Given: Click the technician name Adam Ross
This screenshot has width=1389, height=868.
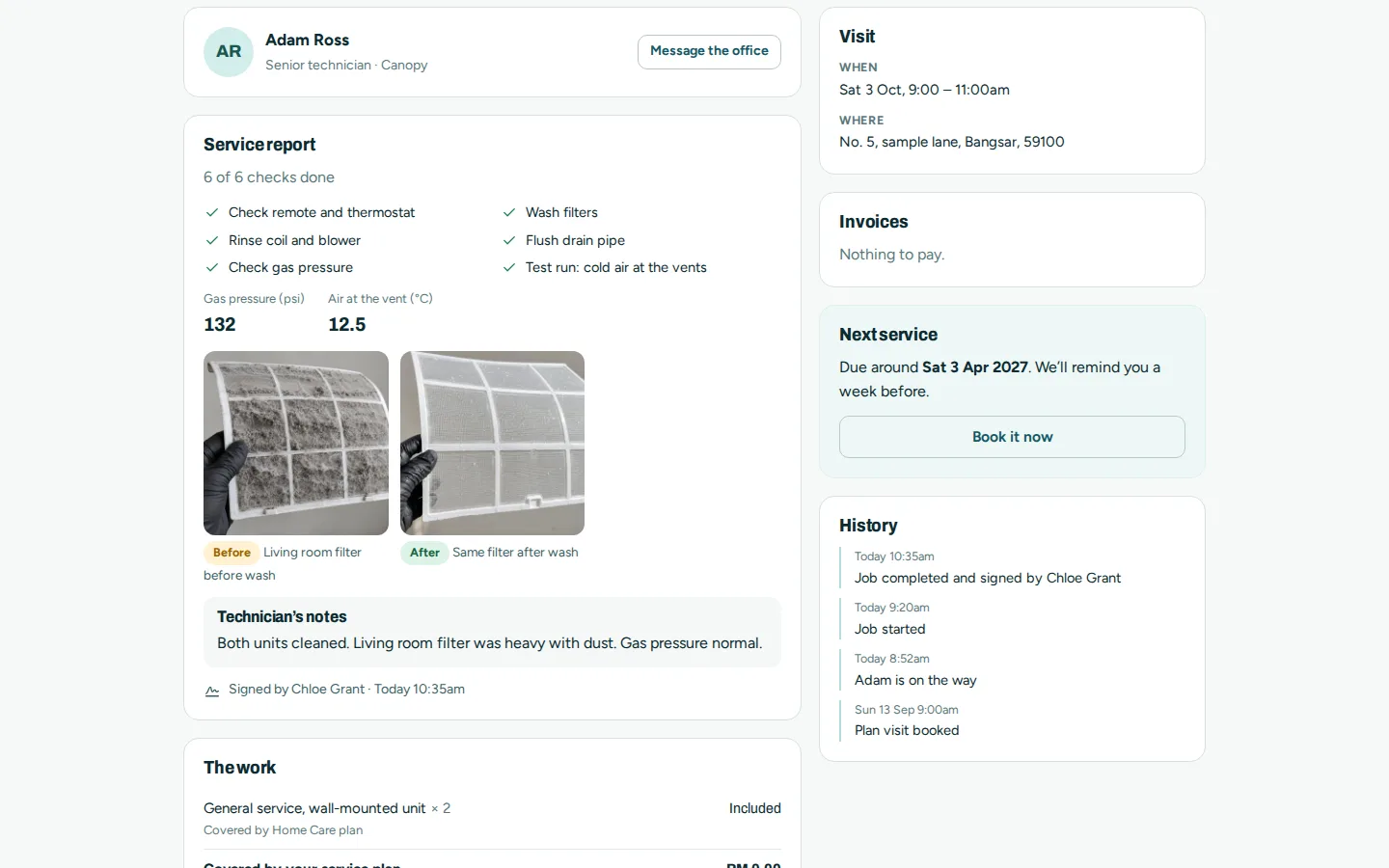Looking at the screenshot, I should pyautogui.click(x=307, y=41).
